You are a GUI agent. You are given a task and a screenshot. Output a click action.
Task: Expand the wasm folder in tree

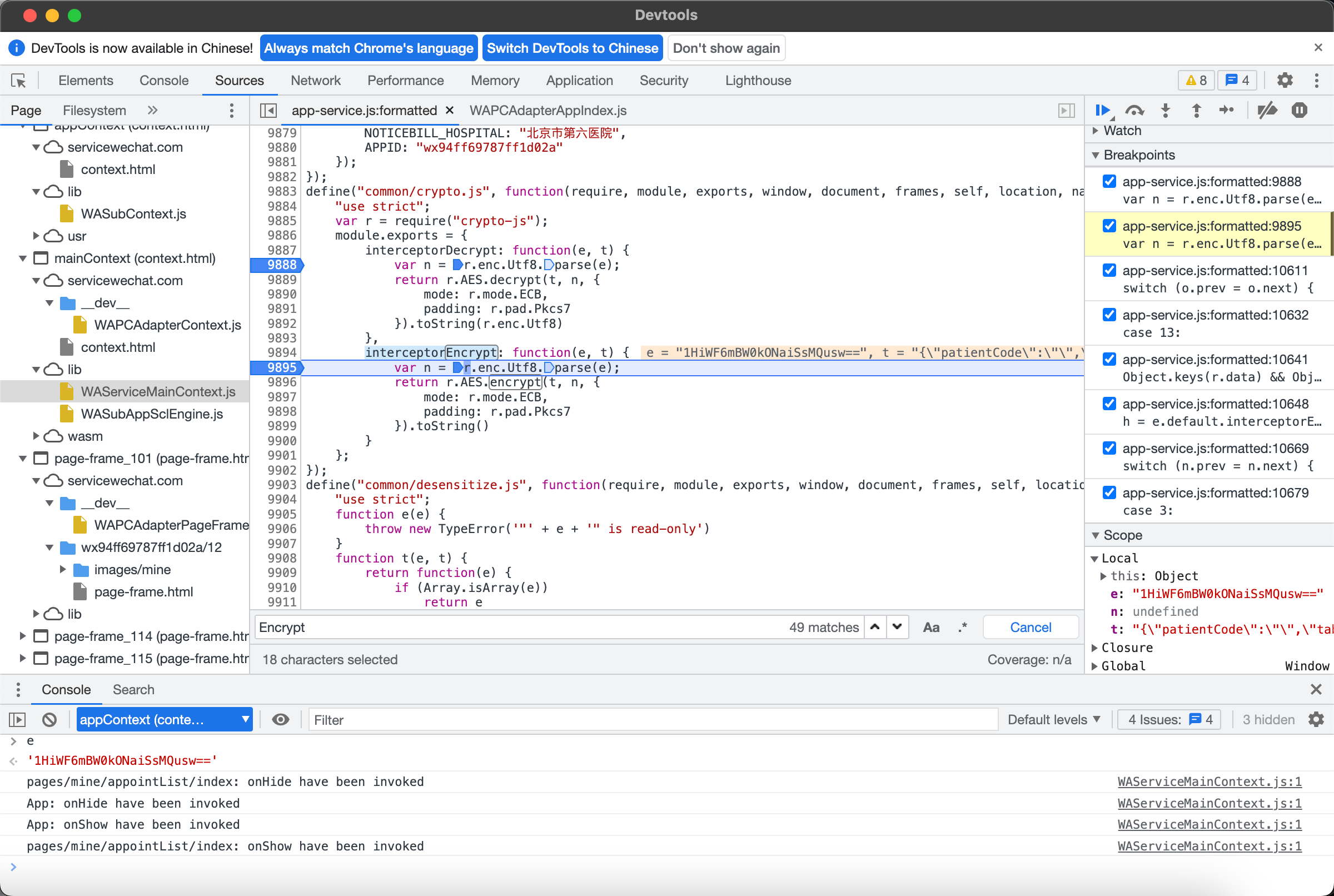point(36,436)
